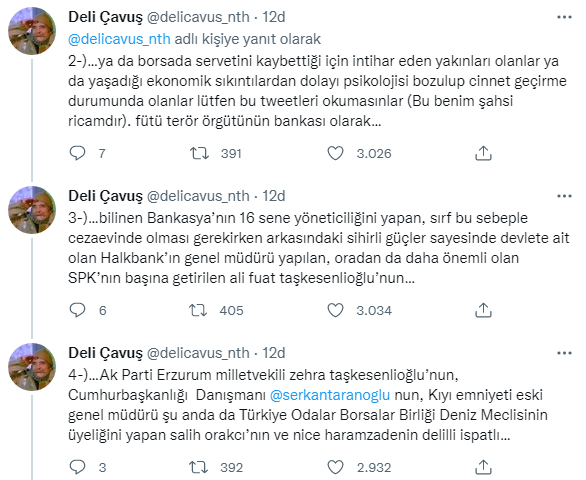Screen dimensions: 586x480
Task: Share the tweet about Bankasya
Action: pyautogui.click(x=483, y=310)
